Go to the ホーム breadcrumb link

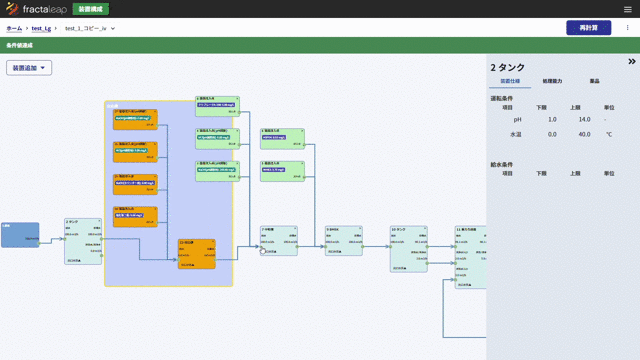coord(14,29)
